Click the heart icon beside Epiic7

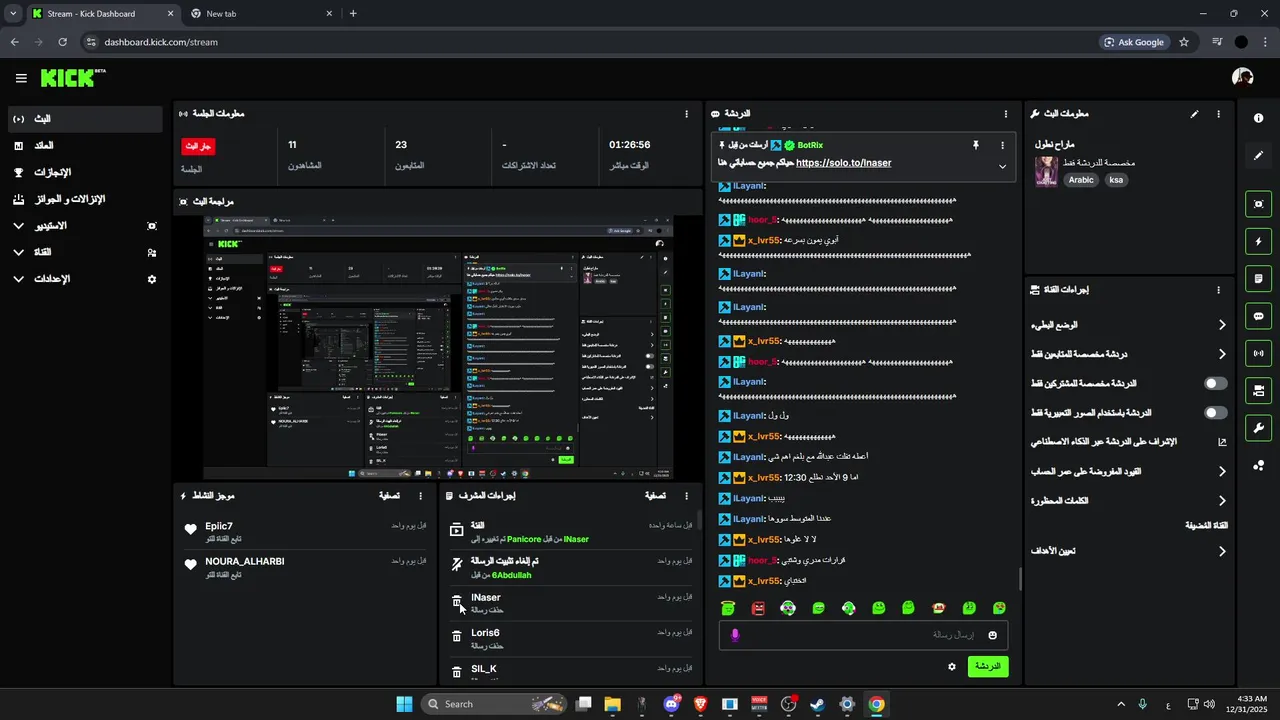[191, 530]
